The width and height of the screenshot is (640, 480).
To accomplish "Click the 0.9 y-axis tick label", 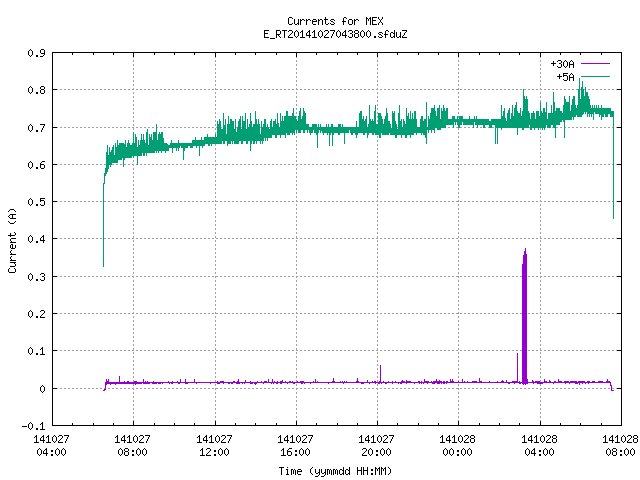I will click(x=36, y=53).
